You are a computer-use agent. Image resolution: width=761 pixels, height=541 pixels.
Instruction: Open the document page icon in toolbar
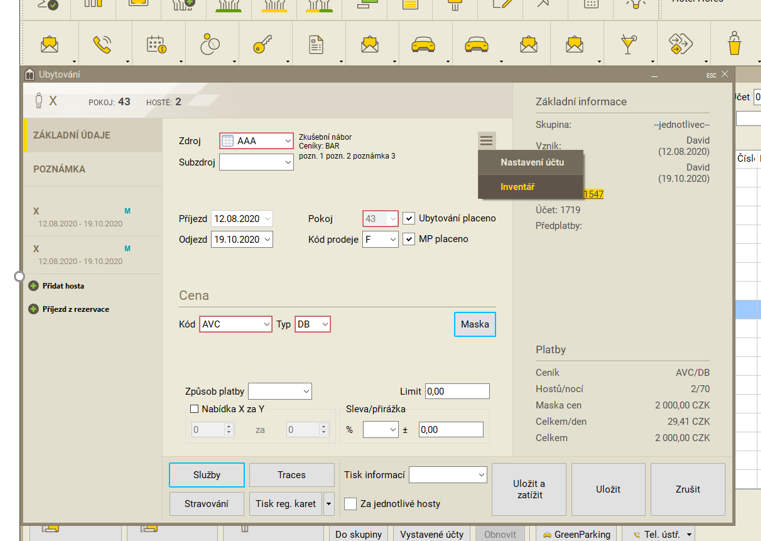click(316, 45)
